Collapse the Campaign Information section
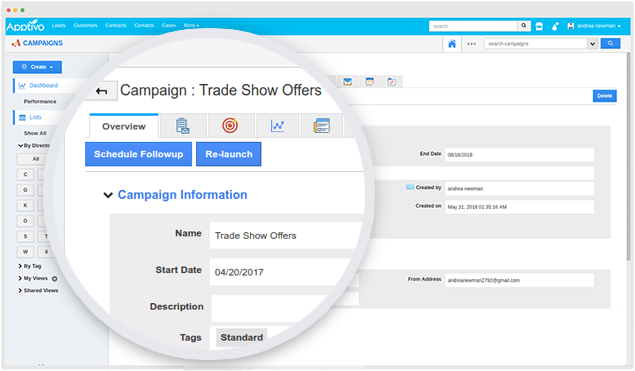This screenshot has height=371, width=635. [x=108, y=195]
